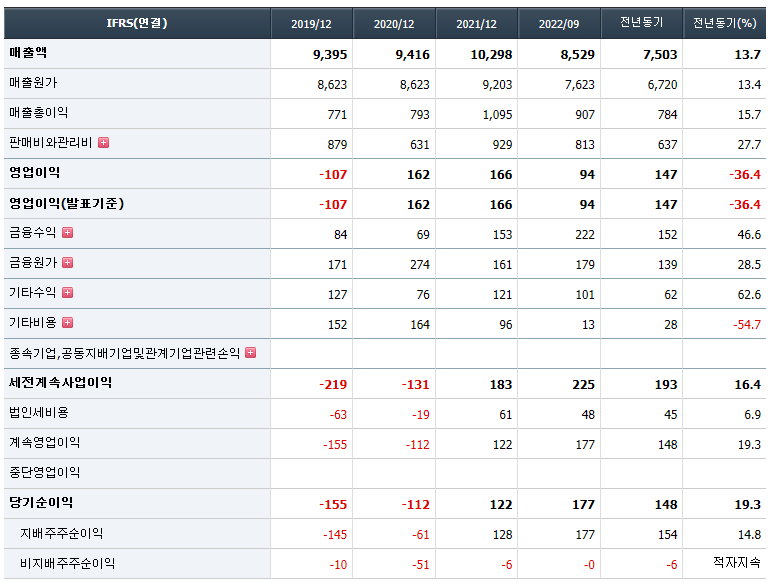Click 매출액 value 8,529 for 2022/09
The width and height of the screenshot is (773, 583).
coord(577,55)
